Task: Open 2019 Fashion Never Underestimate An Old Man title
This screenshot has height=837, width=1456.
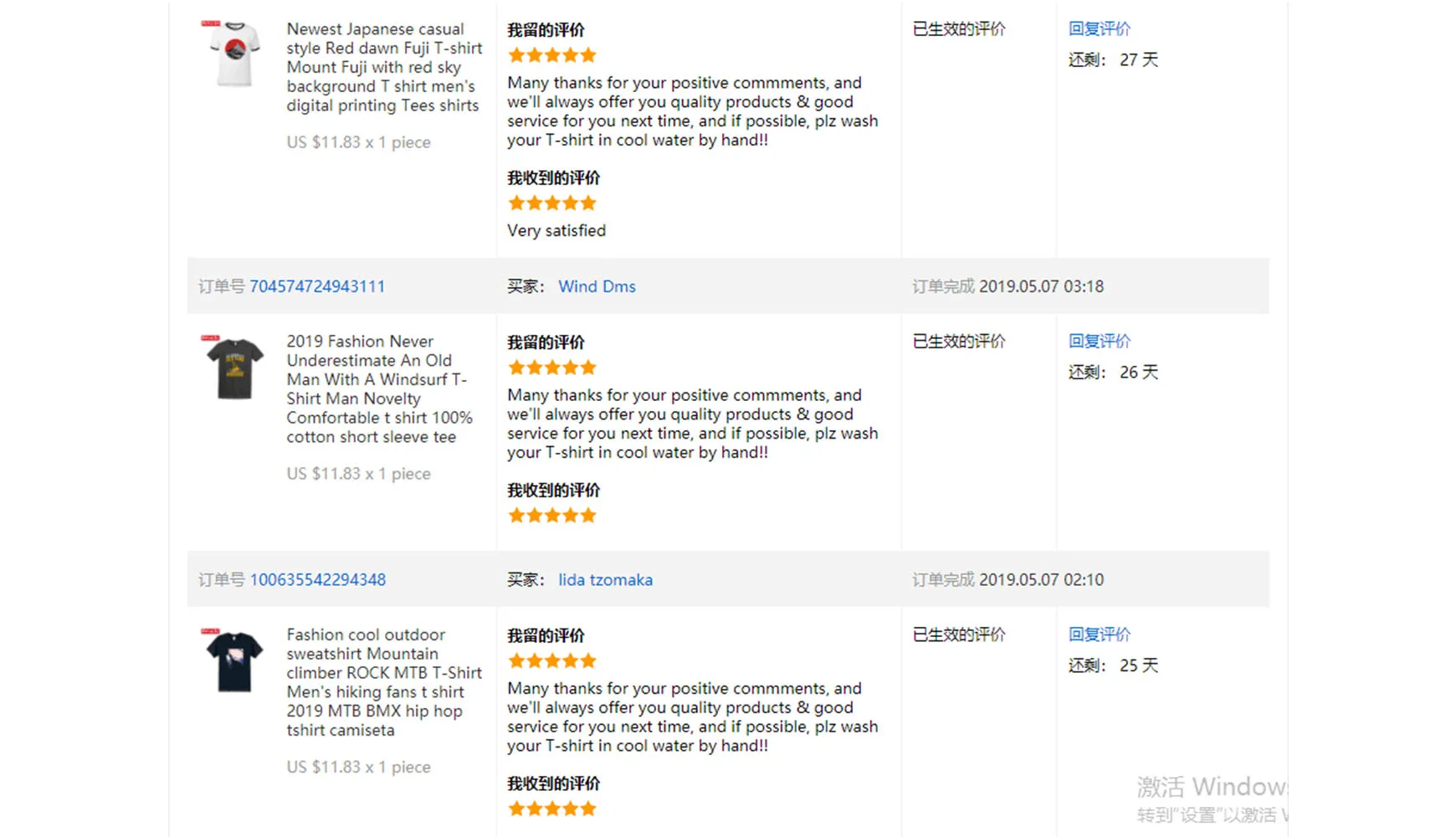Action: (380, 388)
